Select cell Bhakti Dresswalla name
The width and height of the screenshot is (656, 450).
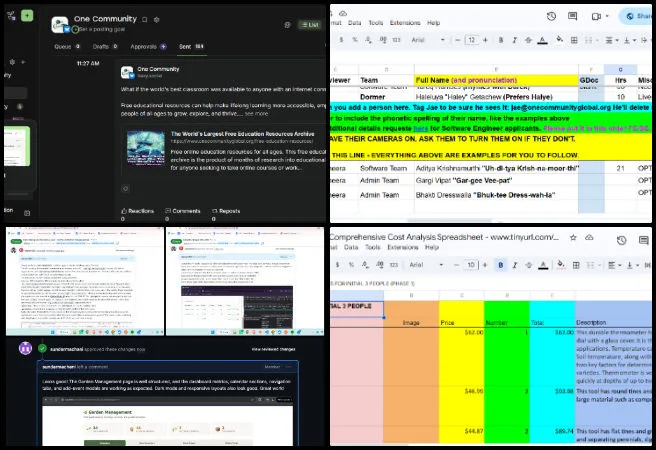tap(496, 195)
